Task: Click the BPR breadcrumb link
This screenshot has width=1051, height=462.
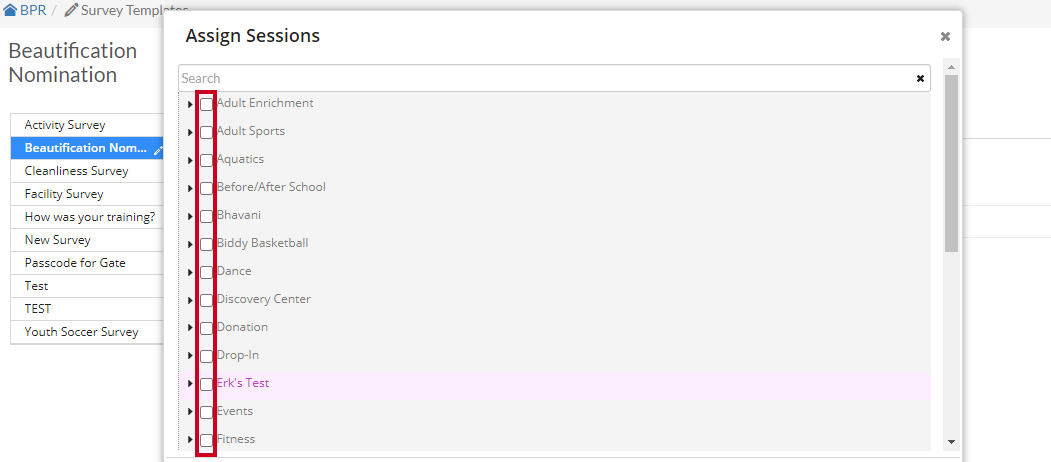Action: pyautogui.click(x=33, y=11)
